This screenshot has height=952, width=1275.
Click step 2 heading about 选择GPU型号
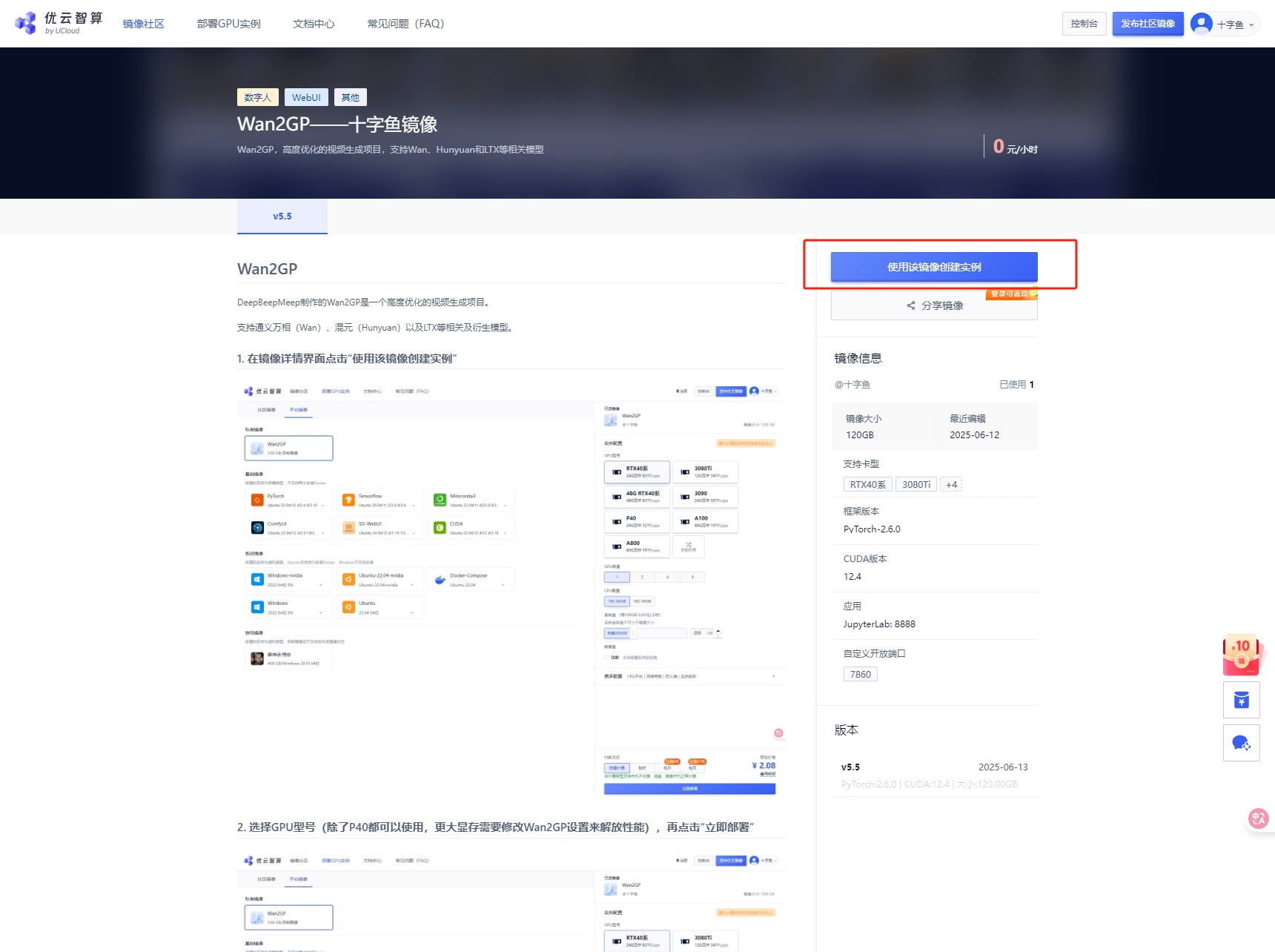click(x=495, y=827)
